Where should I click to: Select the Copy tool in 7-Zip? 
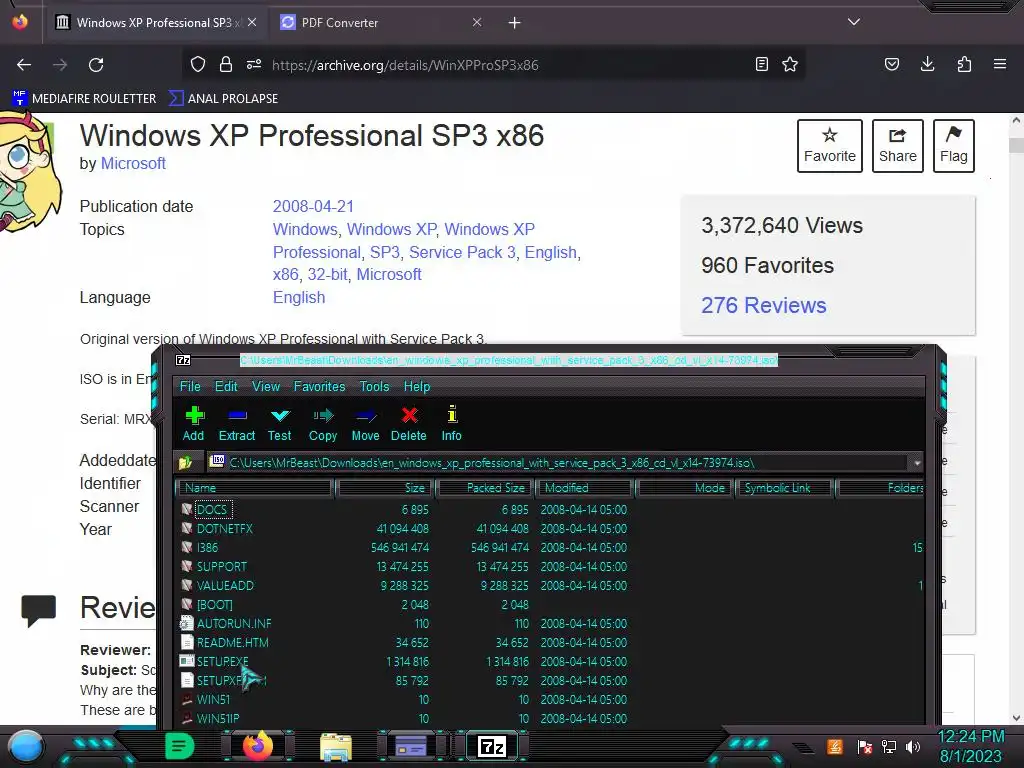[x=323, y=424]
